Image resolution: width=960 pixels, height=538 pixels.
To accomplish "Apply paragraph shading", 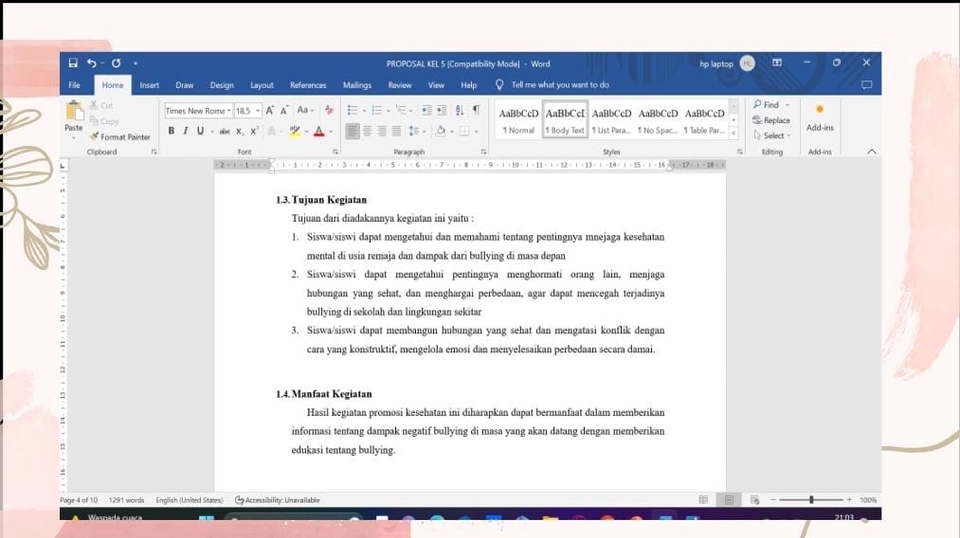I will tap(441, 131).
